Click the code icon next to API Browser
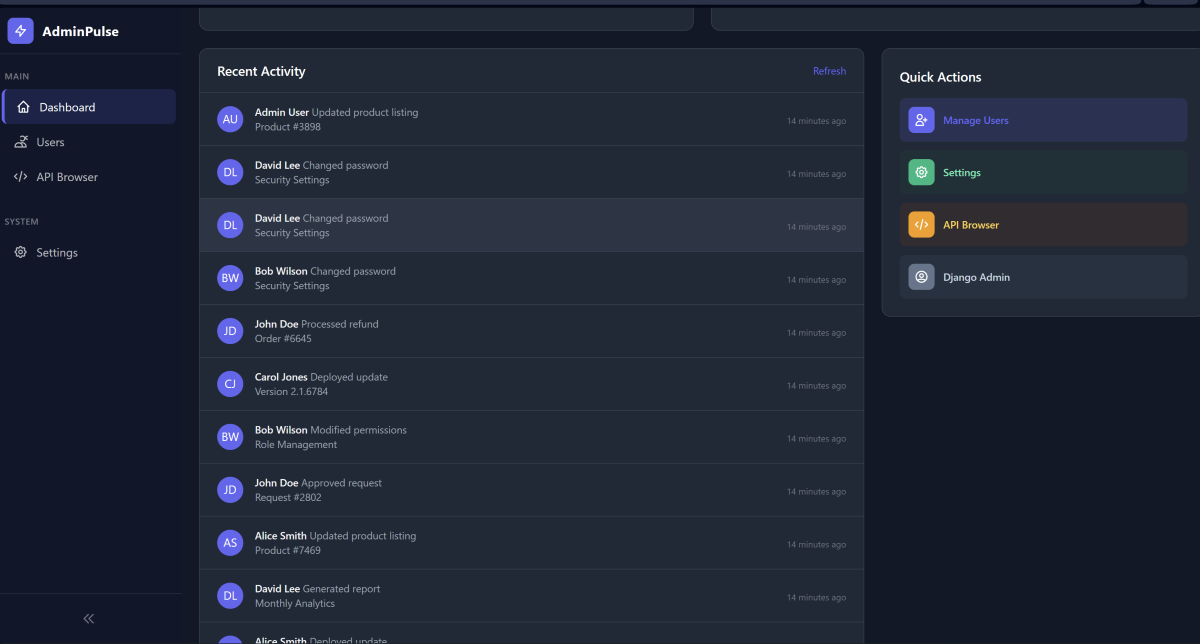This screenshot has height=644, width=1200. click(22, 176)
